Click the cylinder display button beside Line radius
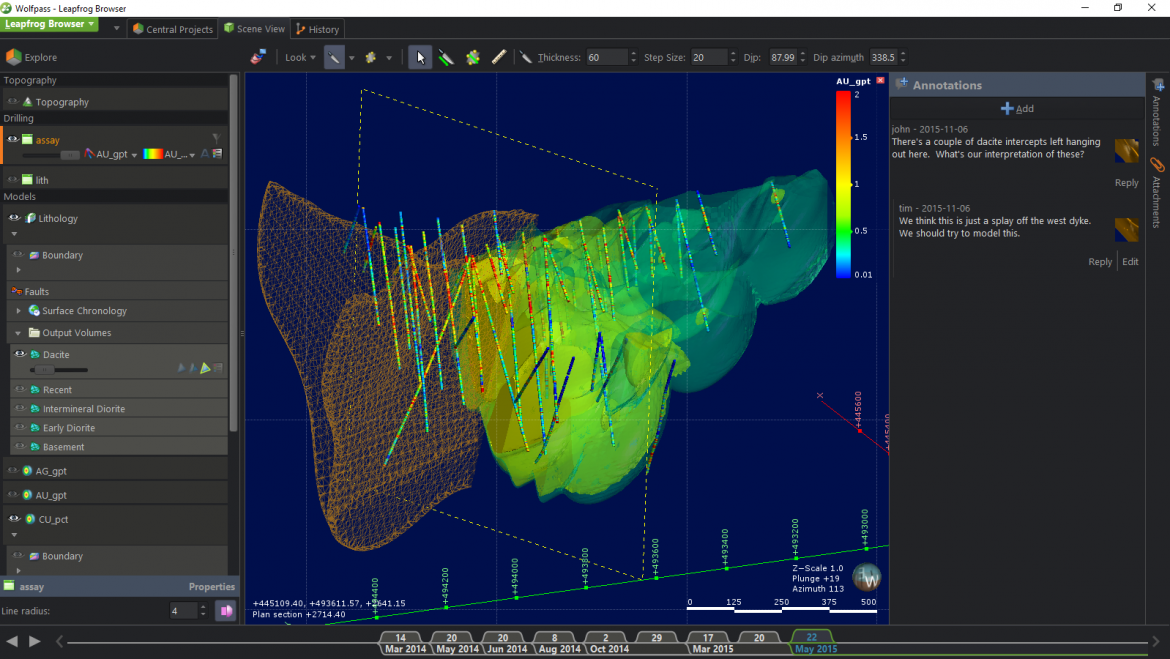The height and width of the screenshot is (659, 1170). (x=225, y=611)
